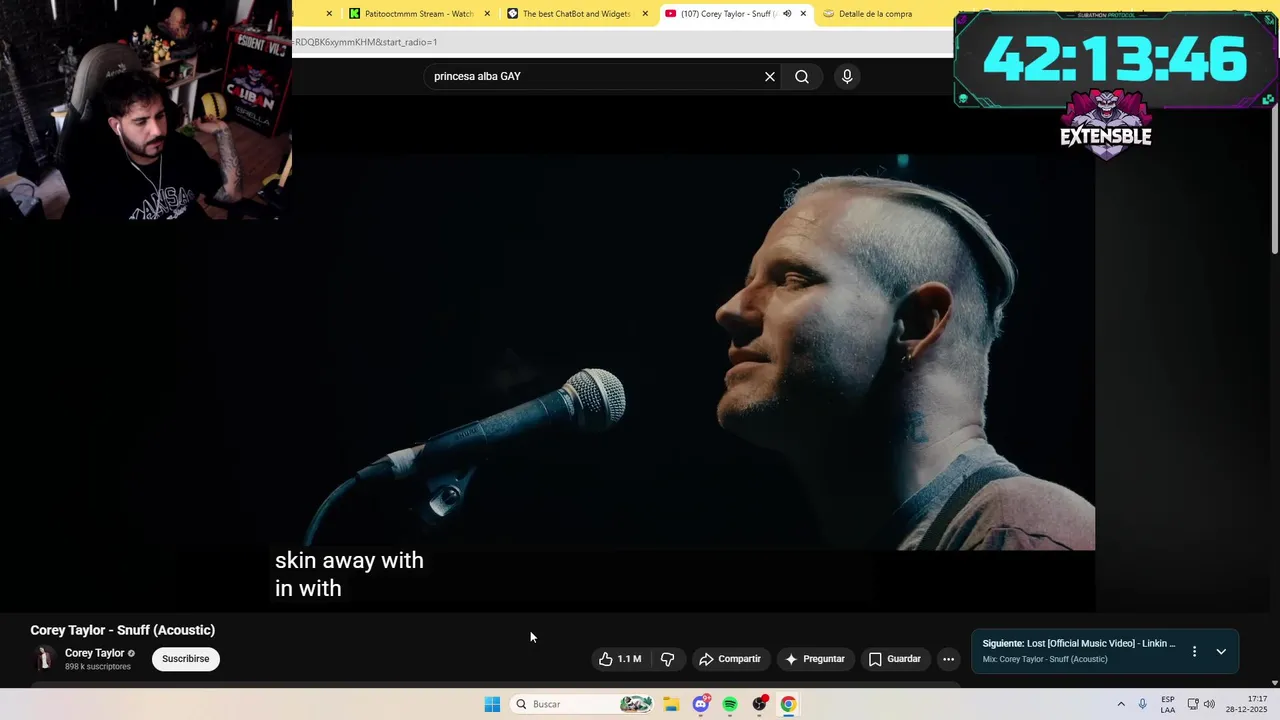Open the network status tray icon

[1193, 704]
